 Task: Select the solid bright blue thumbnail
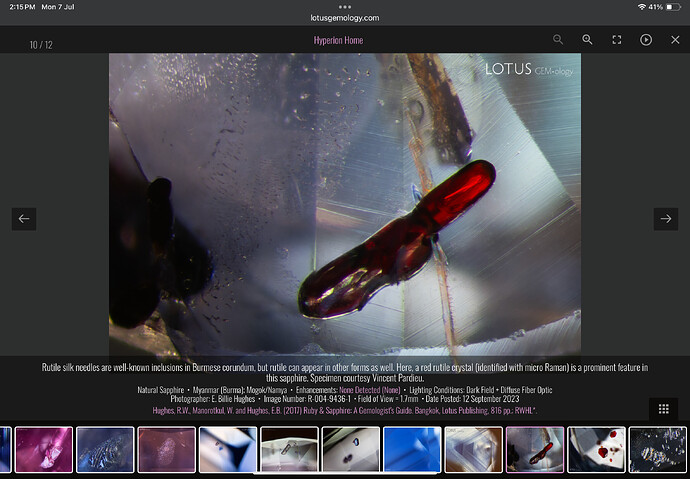point(412,450)
